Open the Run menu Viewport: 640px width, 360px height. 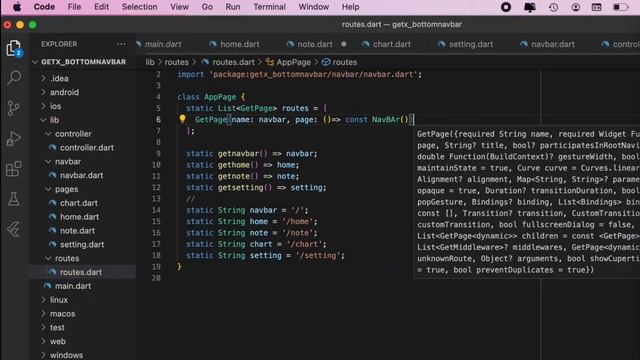pos(233,7)
